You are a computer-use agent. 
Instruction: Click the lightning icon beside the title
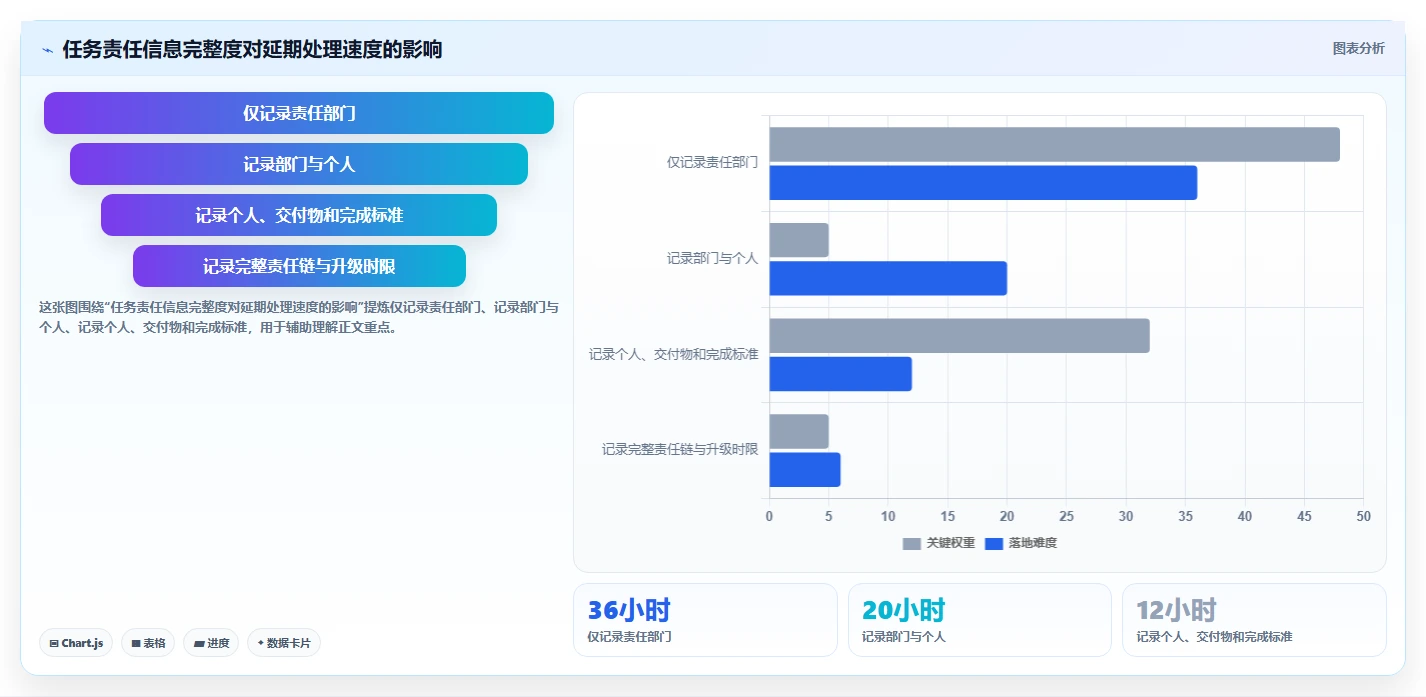click(x=47, y=50)
